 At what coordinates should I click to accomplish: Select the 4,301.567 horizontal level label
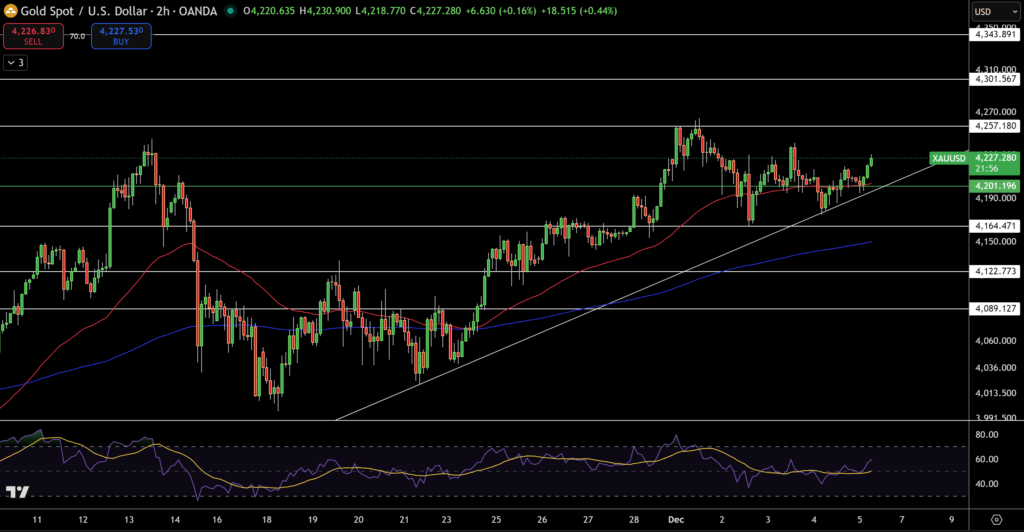[x=995, y=79]
